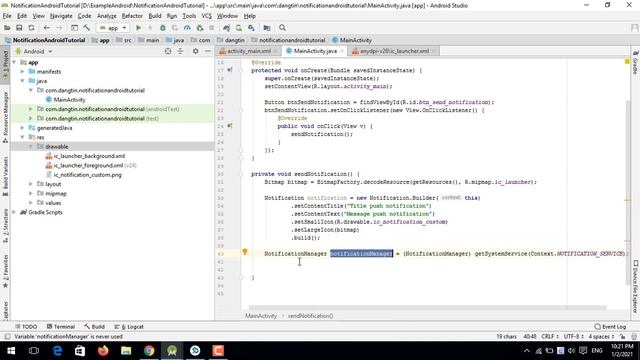Open the Logcat tool window button
Viewport: 640px width, 360px height.
129,327
